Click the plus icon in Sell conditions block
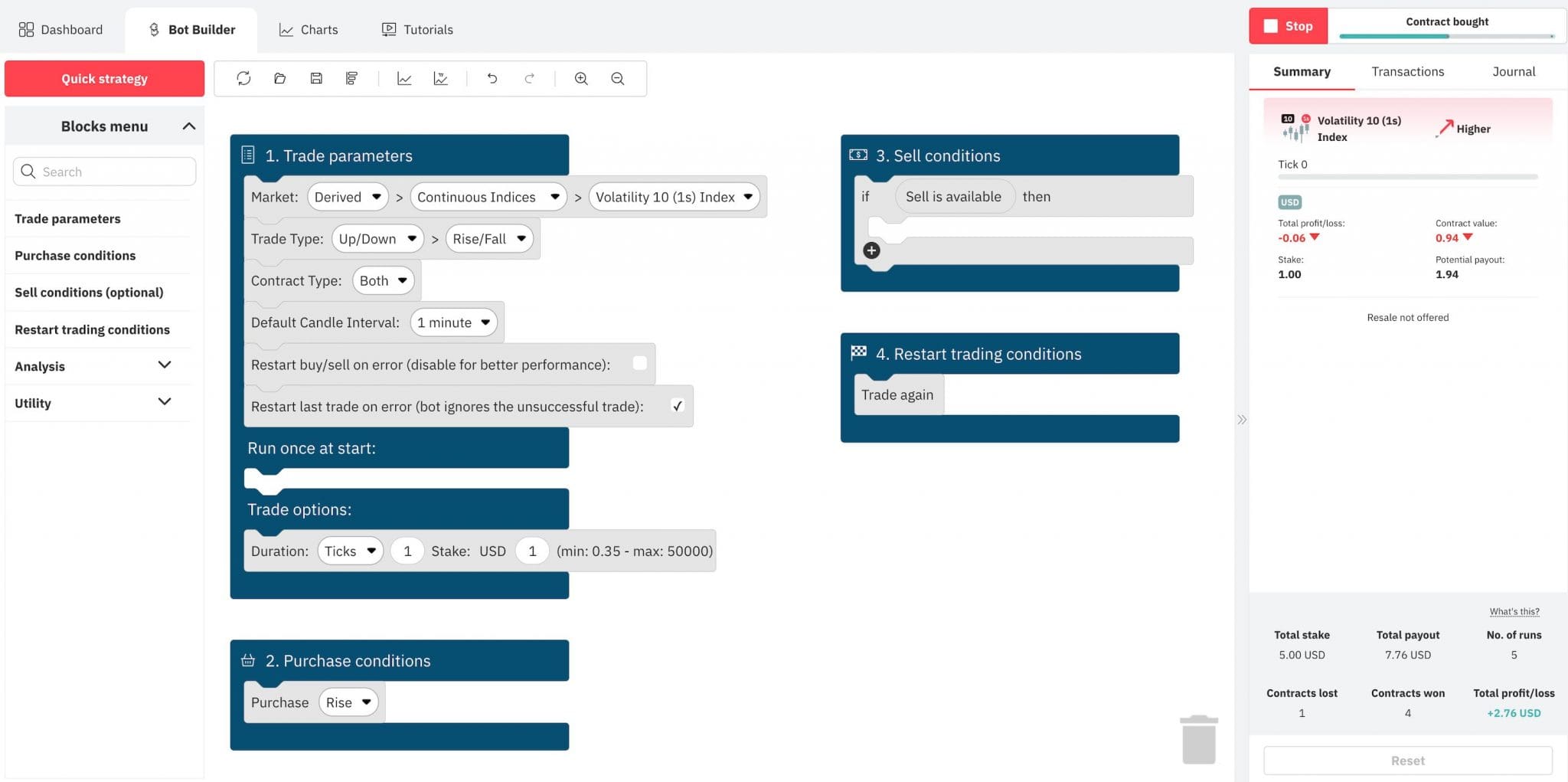The width and height of the screenshot is (1568, 782). pos(871,250)
